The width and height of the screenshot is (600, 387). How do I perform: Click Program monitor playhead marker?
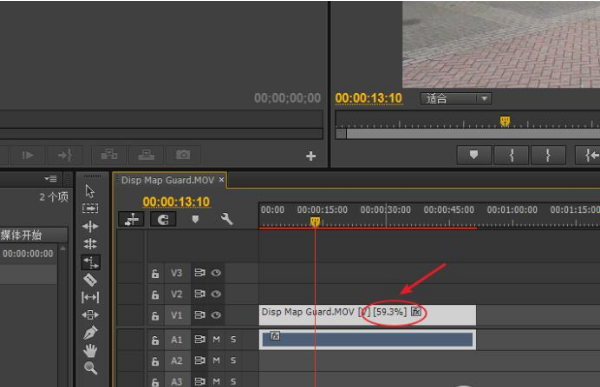tap(505, 121)
